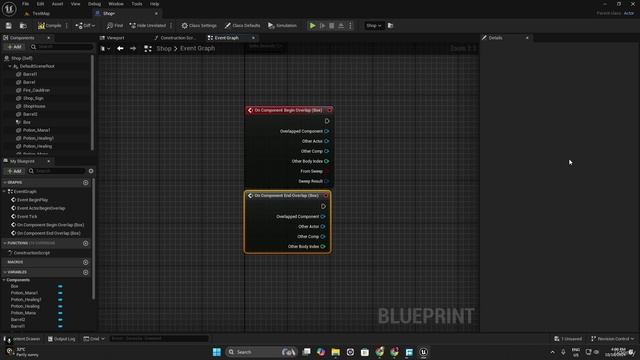Click End Overlap node execution output pin
The height and width of the screenshot is (360, 640).
coord(323,207)
